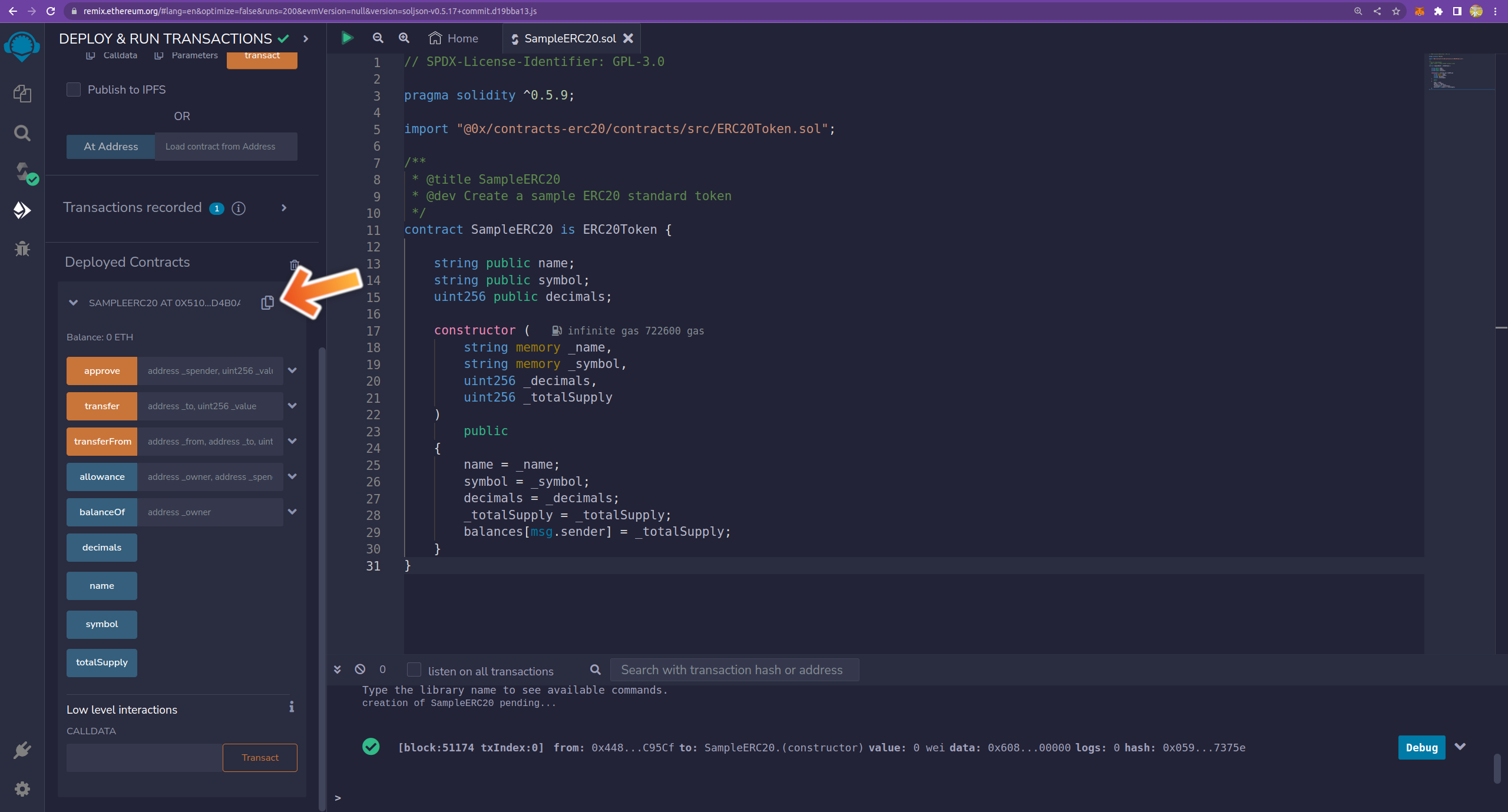Open the Settings gear in sidebar
The height and width of the screenshot is (812, 1508).
pos(22,788)
